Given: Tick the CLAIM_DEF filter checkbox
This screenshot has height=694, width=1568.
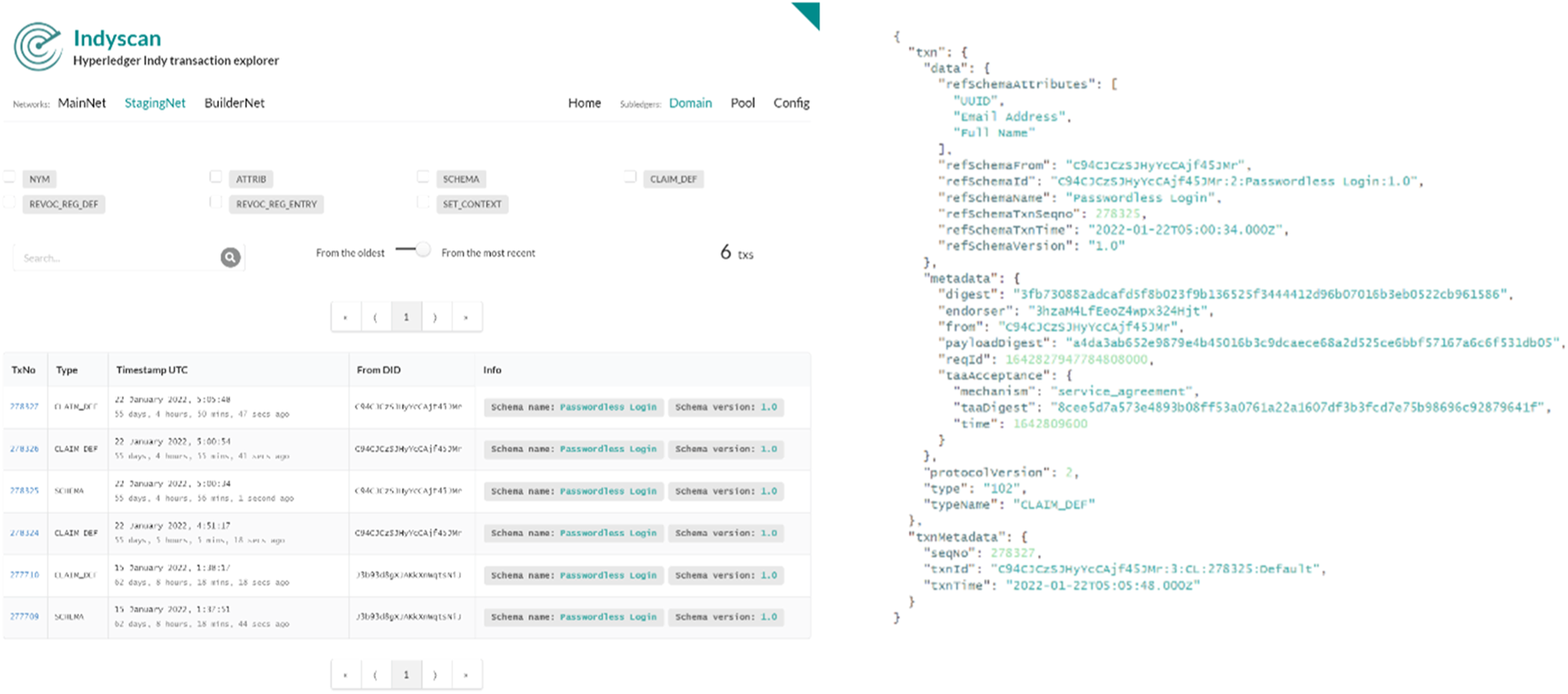Looking at the screenshot, I should 630,178.
